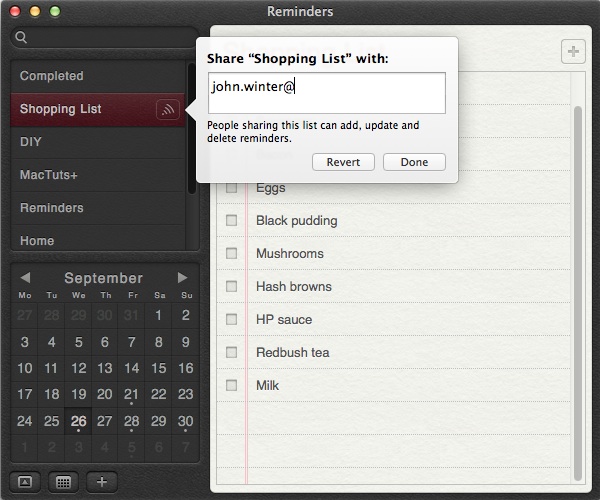Screen dimensions: 600x500
Task: Click the September month title
Action: [103, 278]
